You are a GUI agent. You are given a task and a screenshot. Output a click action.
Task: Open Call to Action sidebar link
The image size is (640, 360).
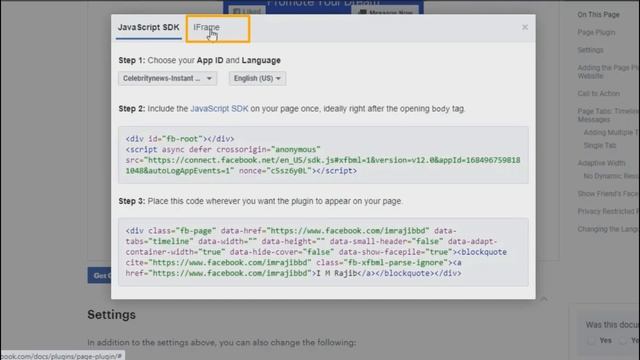pos(598,93)
